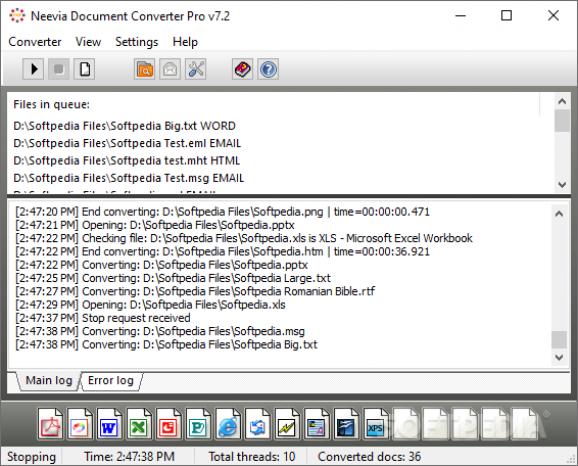Click the Stop conversion toolbar button
Image resolution: width=578 pixels, height=466 pixels.
click(59, 69)
